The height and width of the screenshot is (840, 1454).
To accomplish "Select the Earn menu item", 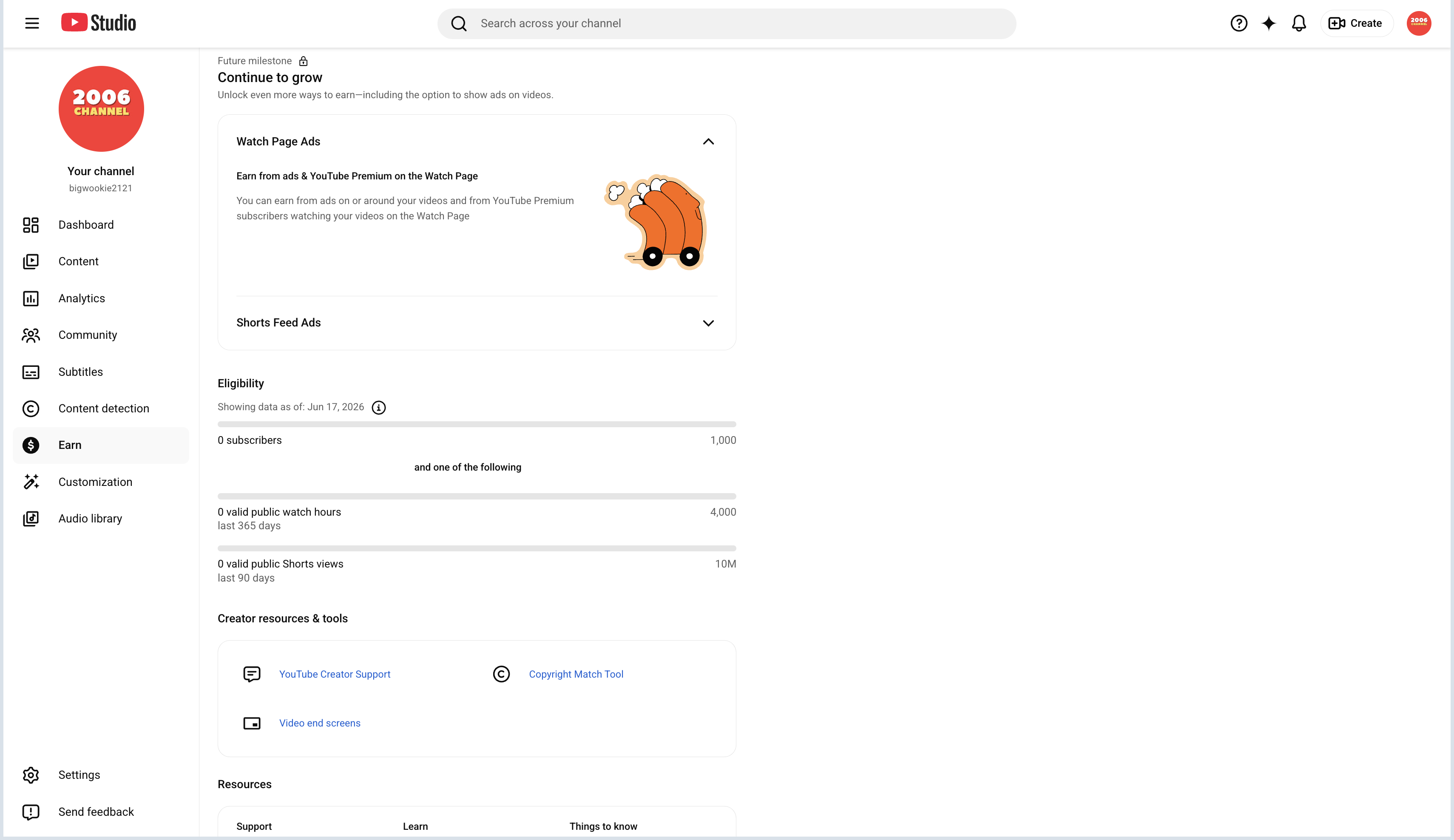I will click(x=101, y=446).
